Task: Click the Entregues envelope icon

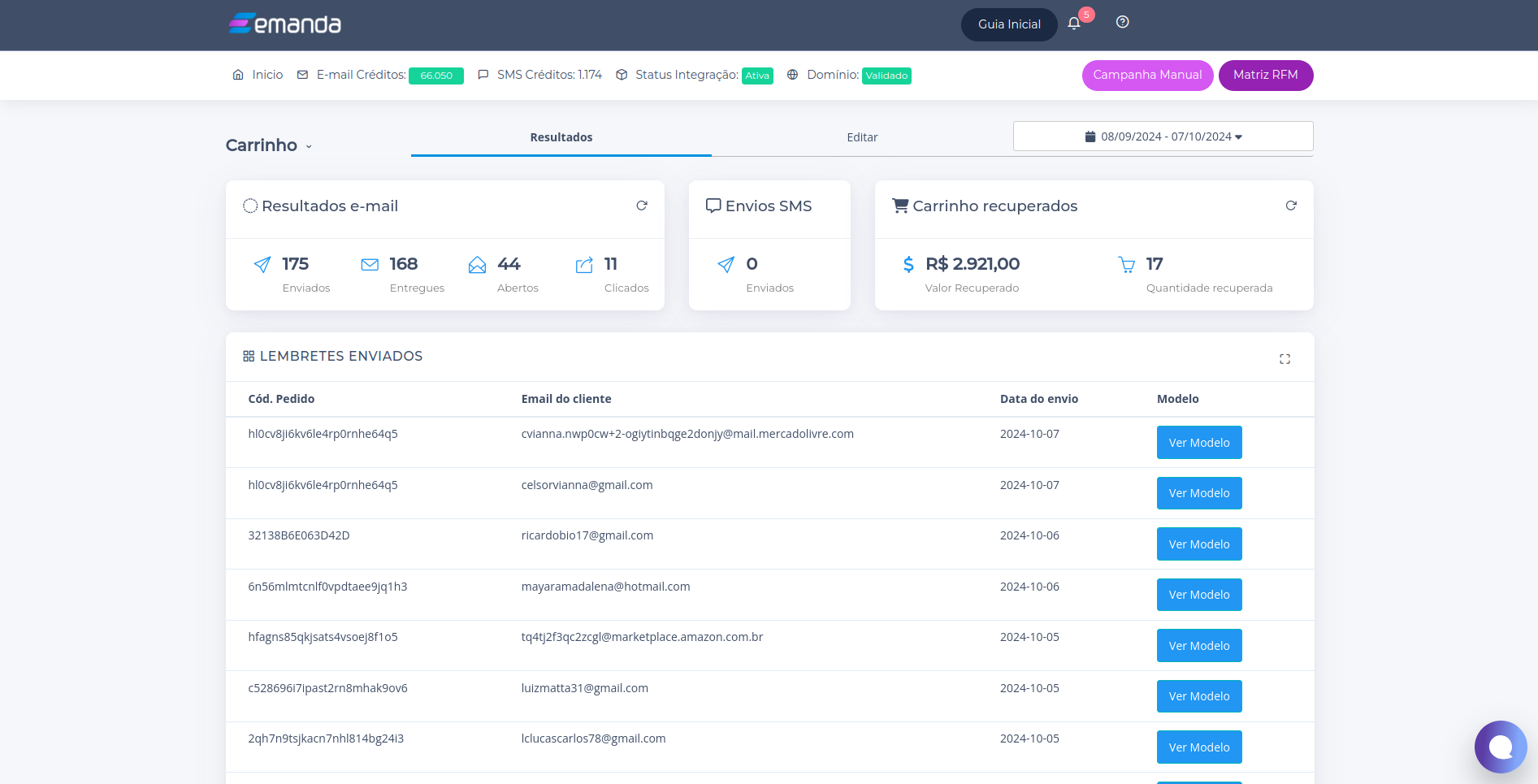Action: 370,265
